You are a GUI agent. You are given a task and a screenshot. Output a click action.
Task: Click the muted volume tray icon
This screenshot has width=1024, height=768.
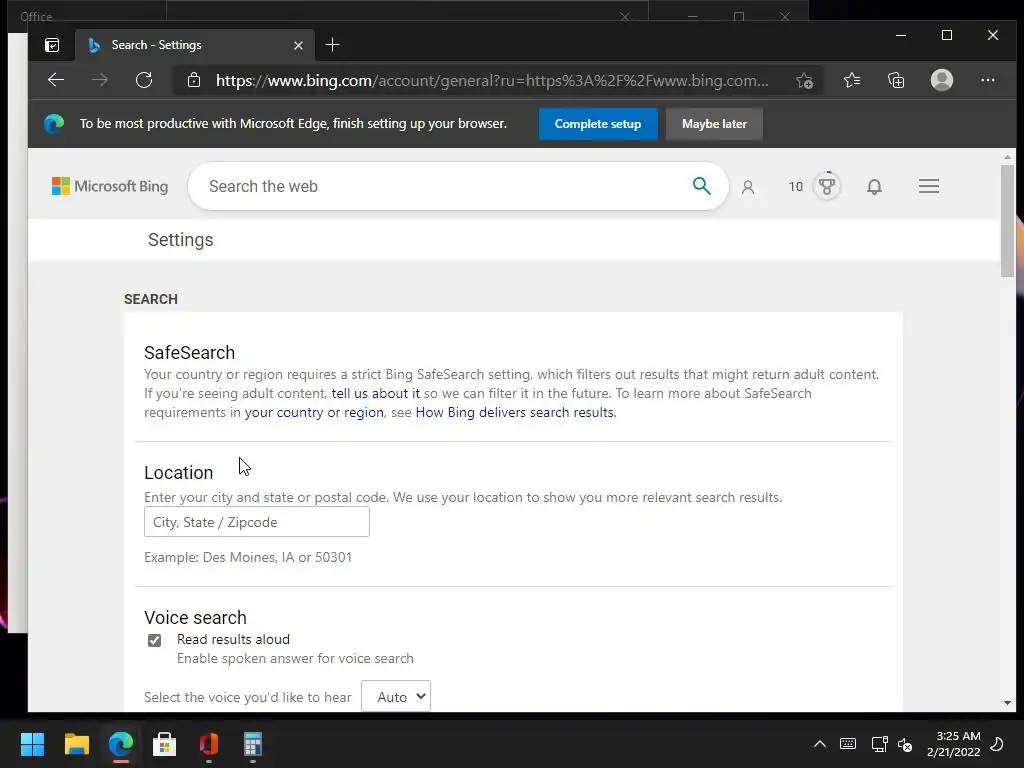point(905,744)
